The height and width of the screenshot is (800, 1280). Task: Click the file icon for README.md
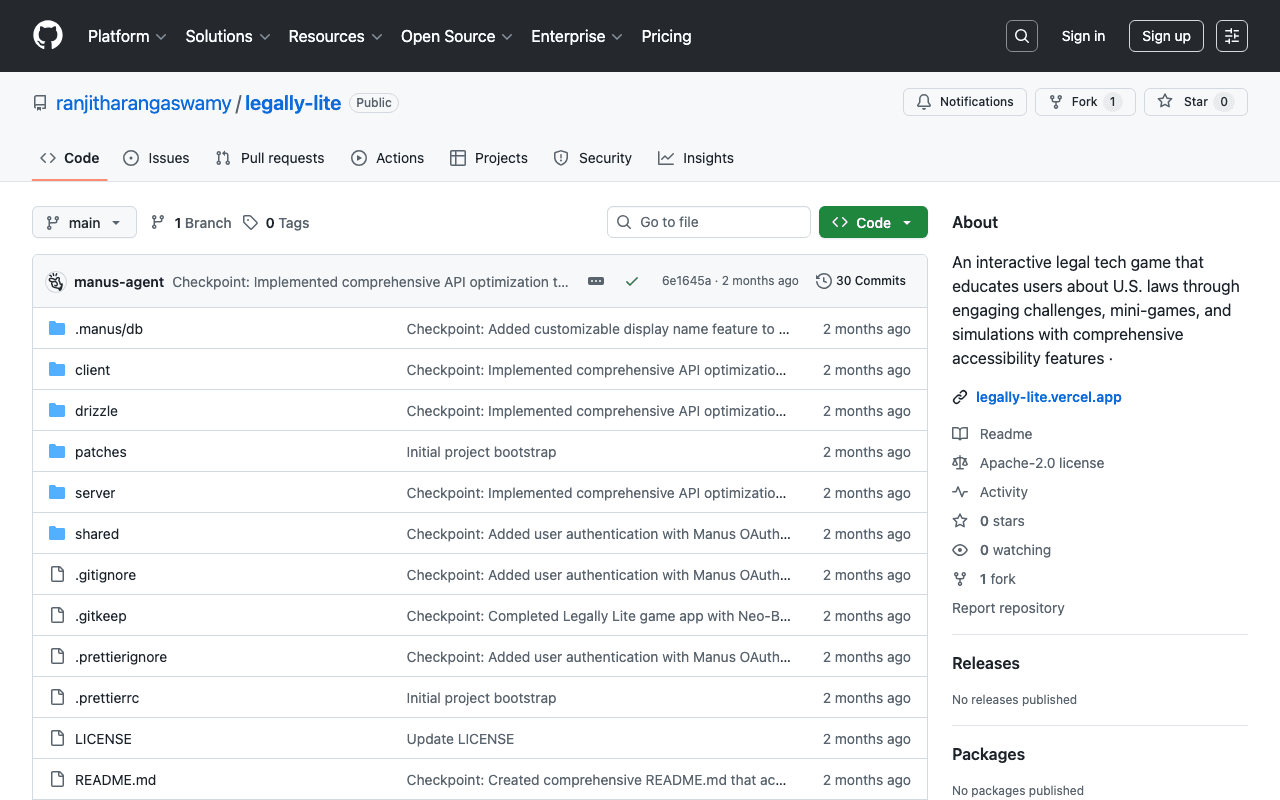pos(57,780)
